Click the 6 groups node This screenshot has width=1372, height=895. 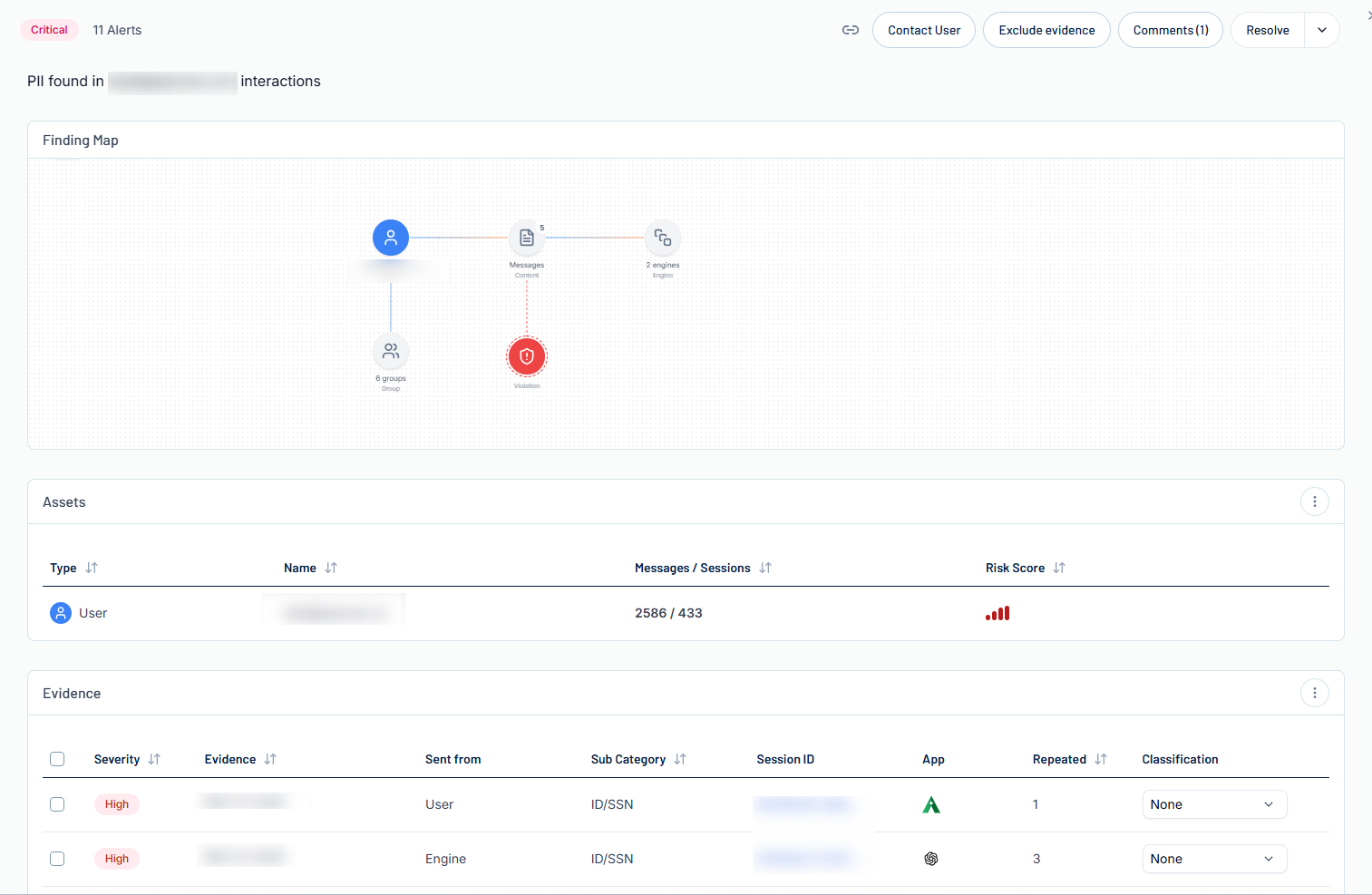pyautogui.click(x=391, y=351)
